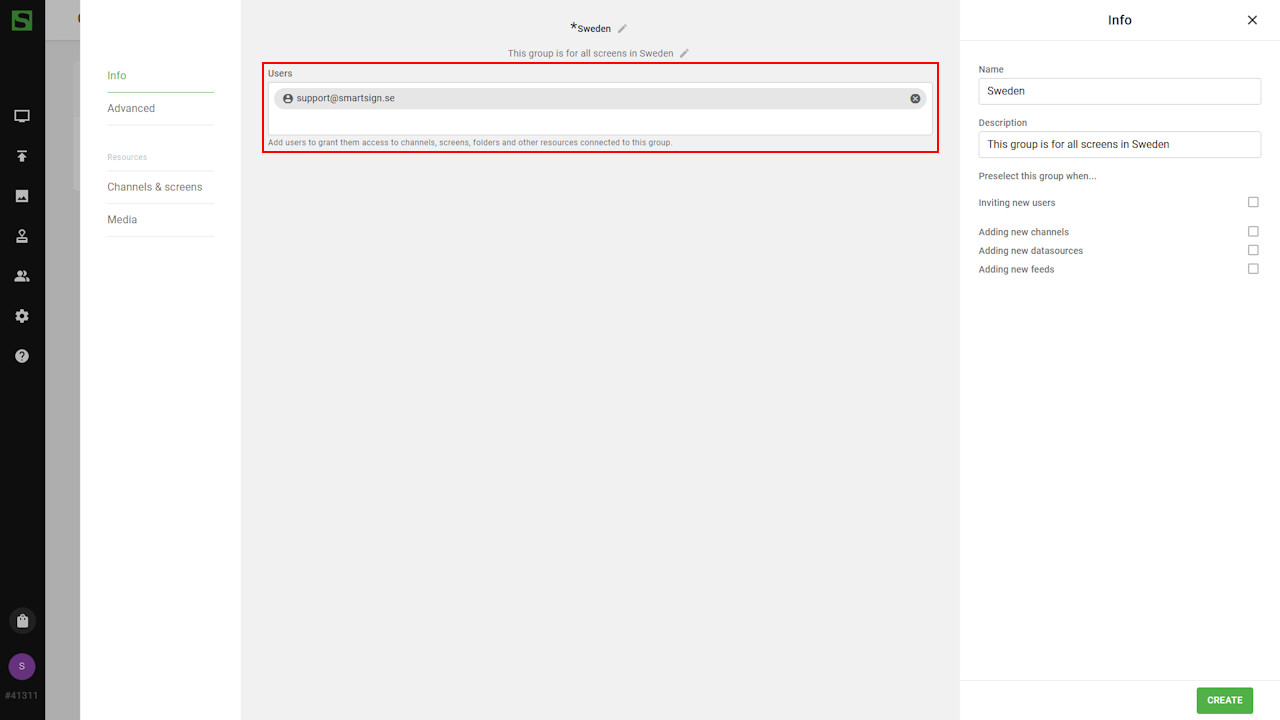This screenshot has width=1280, height=720.
Task: Tick the Adding new datasources checkbox
Action: tap(1253, 250)
